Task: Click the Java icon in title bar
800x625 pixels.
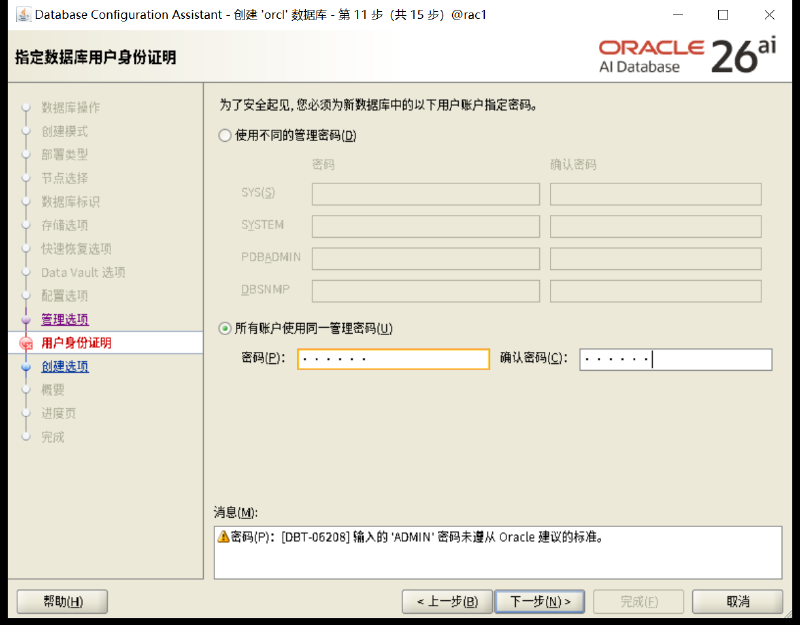Action: (x=23, y=14)
